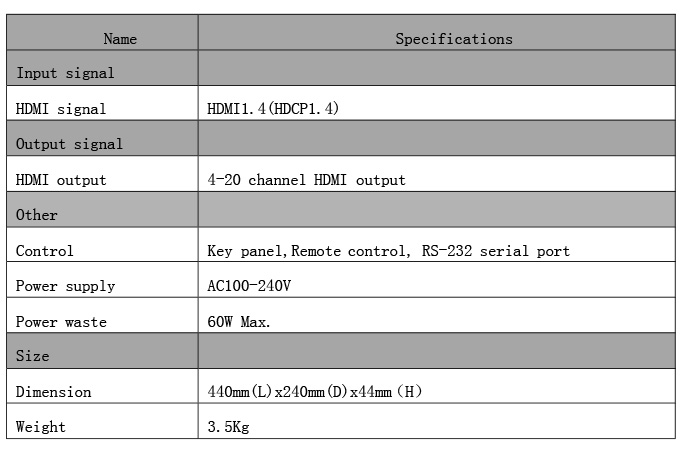Click the Output signal section heading
680x453 pixels.
pos(69,144)
